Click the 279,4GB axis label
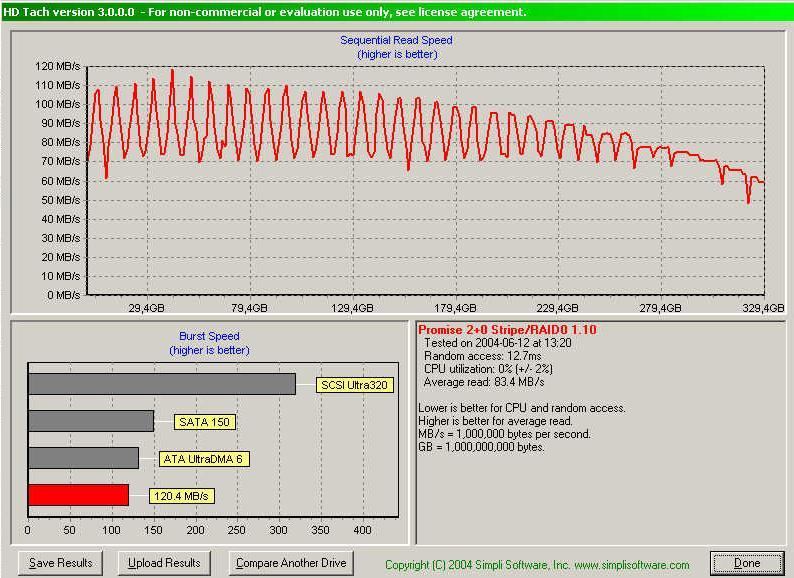 click(660, 308)
